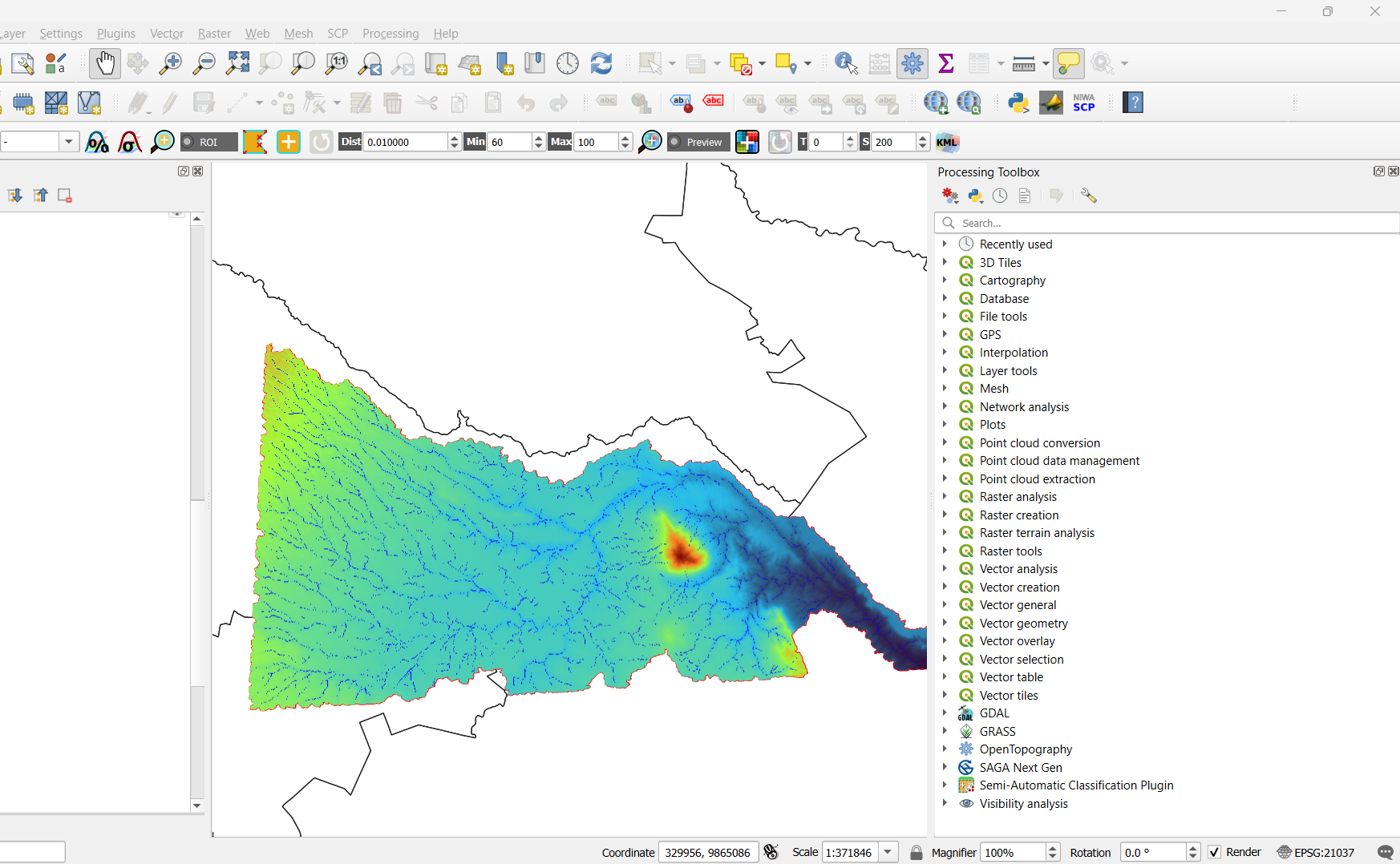1400x864 pixels.
Task: Click the Processing Toolbox search field
Action: (1167, 223)
